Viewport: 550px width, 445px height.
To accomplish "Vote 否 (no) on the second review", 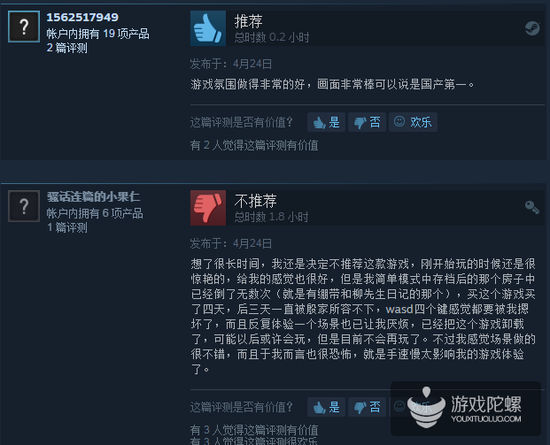I will pyautogui.click(x=367, y=407).
